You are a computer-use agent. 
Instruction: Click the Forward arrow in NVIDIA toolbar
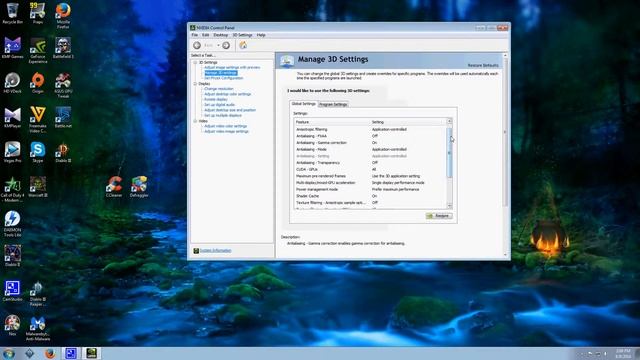(226, 45)
